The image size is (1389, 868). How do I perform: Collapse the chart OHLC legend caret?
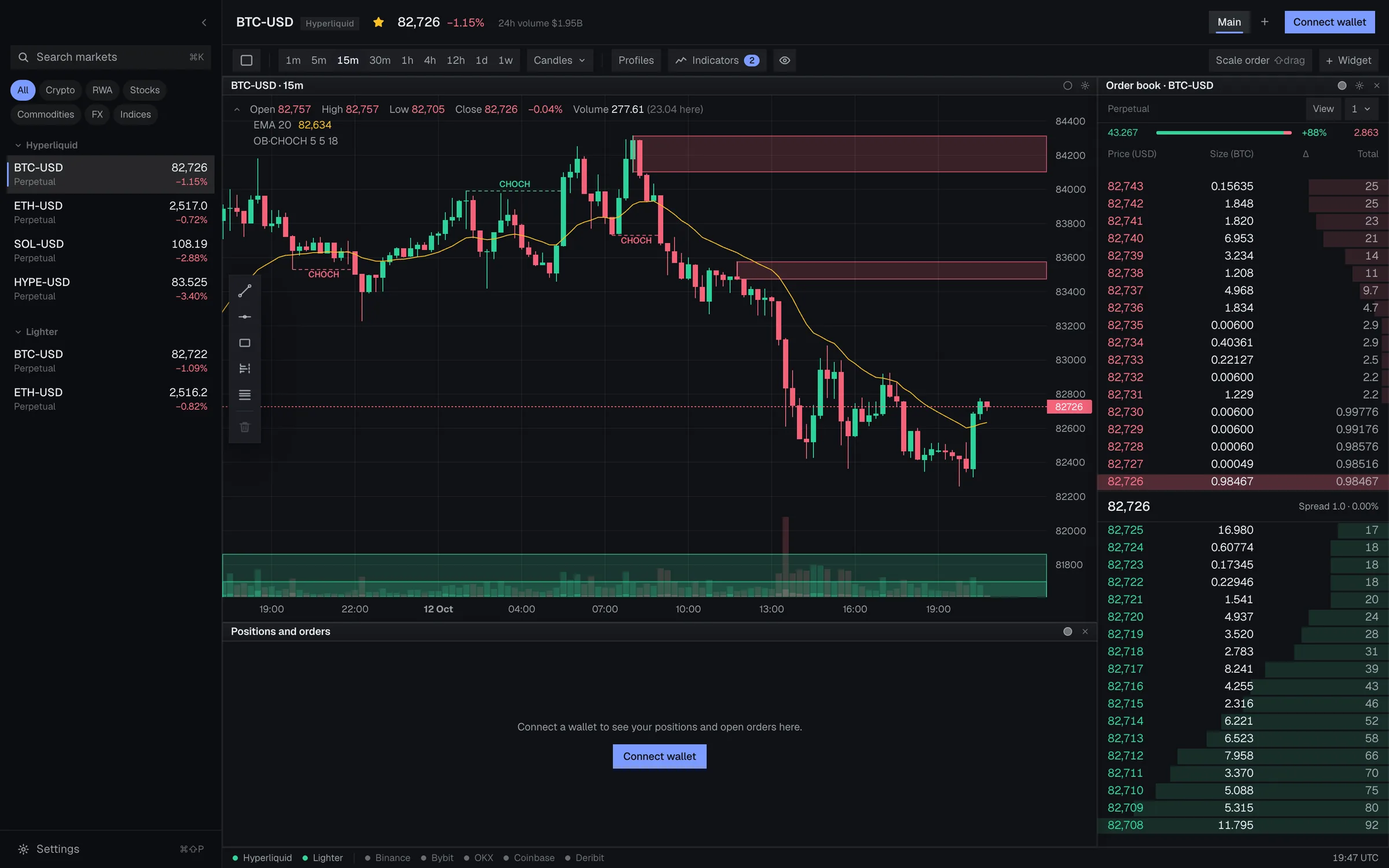point(237,109)
